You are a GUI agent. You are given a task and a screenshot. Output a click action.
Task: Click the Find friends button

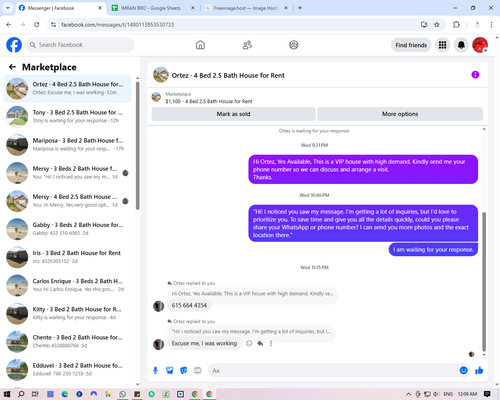(x=411, y=45)
